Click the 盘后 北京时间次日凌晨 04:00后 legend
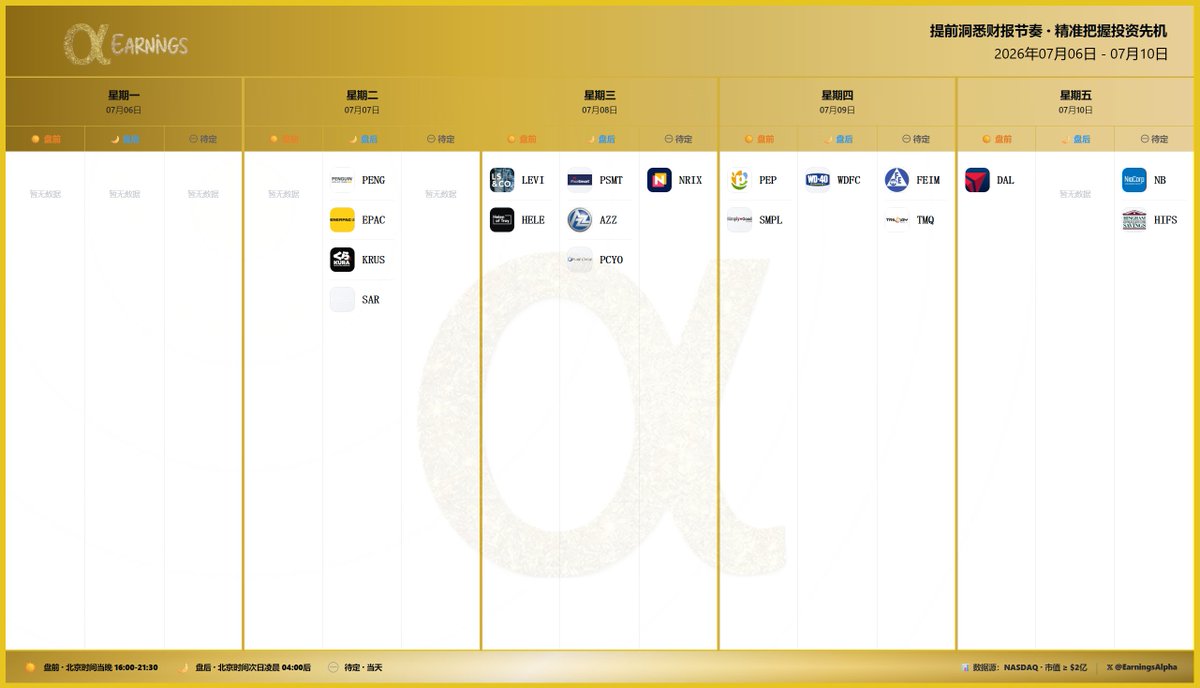 tap(253, 667)
